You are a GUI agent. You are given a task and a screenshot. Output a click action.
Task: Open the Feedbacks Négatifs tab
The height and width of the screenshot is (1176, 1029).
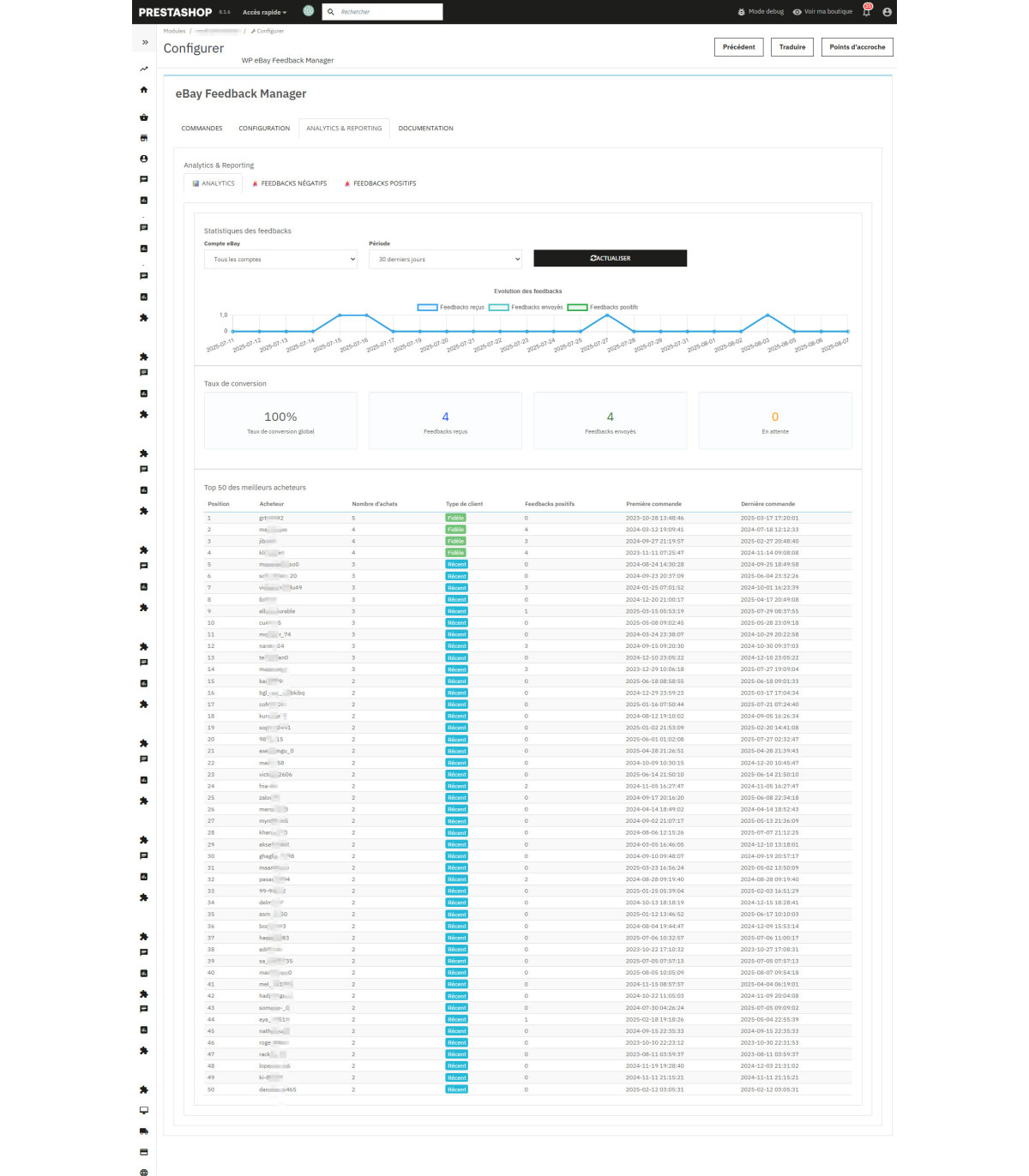pos(290,183)
